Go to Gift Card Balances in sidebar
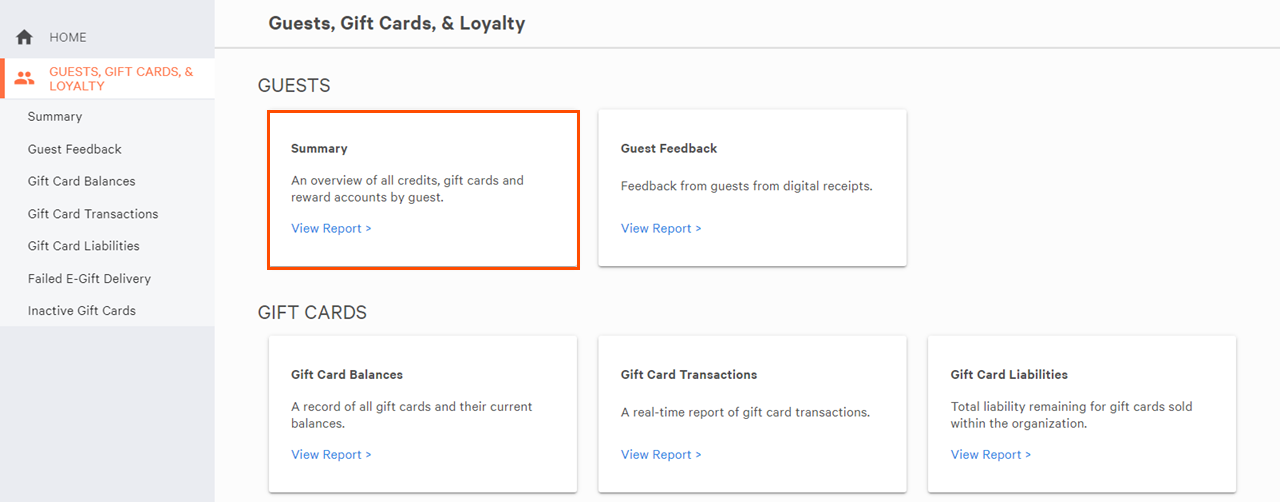 coord(82,181)
